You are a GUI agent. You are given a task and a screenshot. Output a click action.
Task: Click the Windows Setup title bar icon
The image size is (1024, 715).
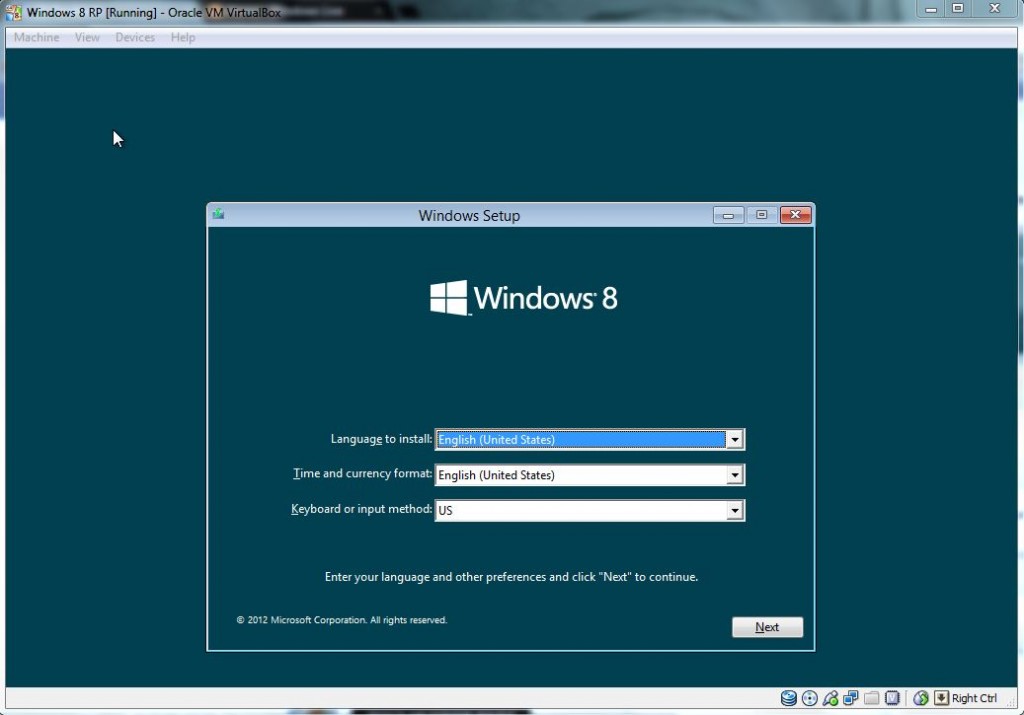pos(219,214)
